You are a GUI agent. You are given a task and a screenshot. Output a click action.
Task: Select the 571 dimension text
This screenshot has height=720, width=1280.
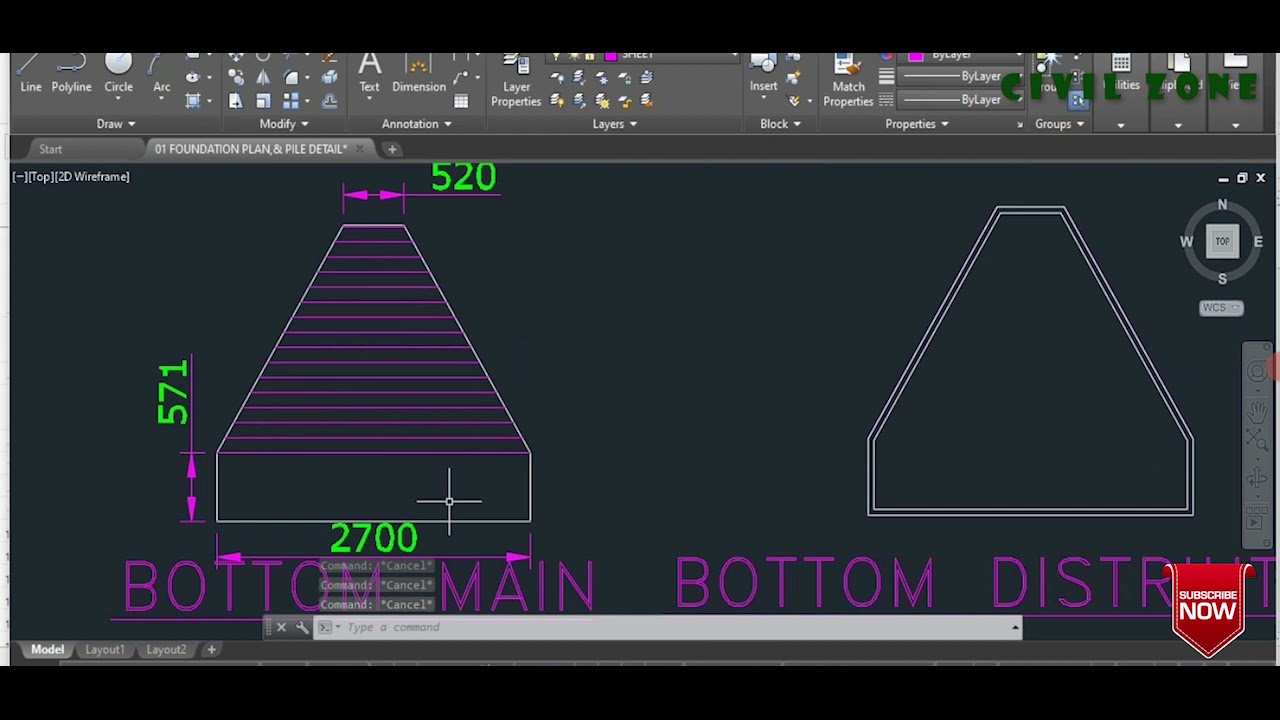[x=173, y=393]
